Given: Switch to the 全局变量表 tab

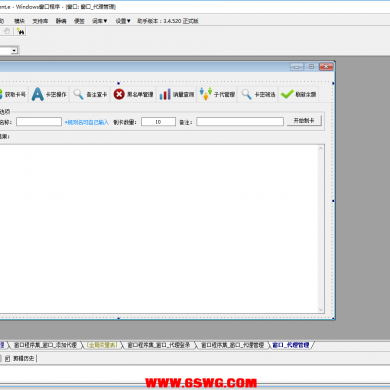Looking at the screenshot, I should 102,345.
